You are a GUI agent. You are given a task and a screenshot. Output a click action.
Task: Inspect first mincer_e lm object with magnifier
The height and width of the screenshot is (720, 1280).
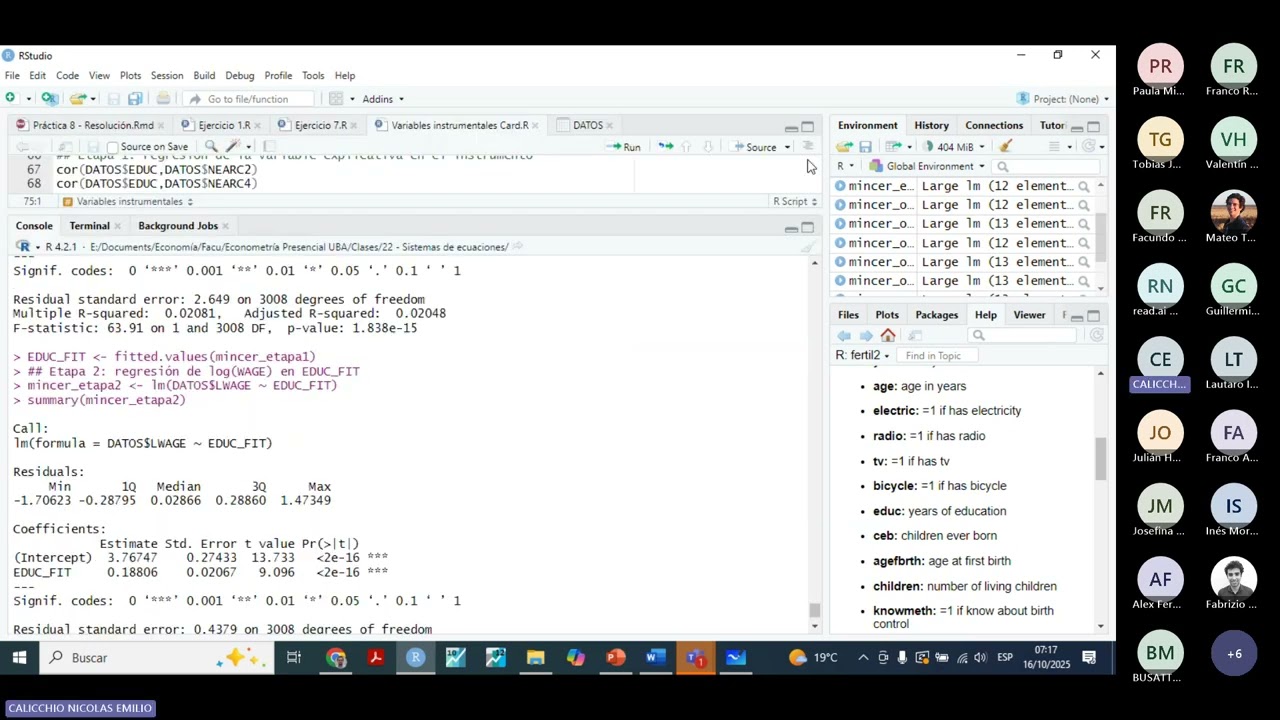coord(1083,186)
